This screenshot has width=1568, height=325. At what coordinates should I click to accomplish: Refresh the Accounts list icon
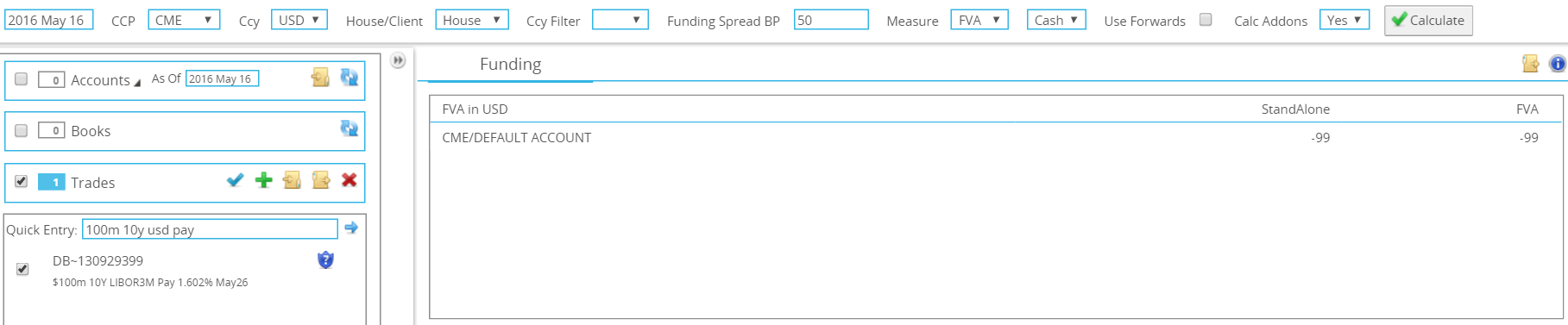[349, 78]
